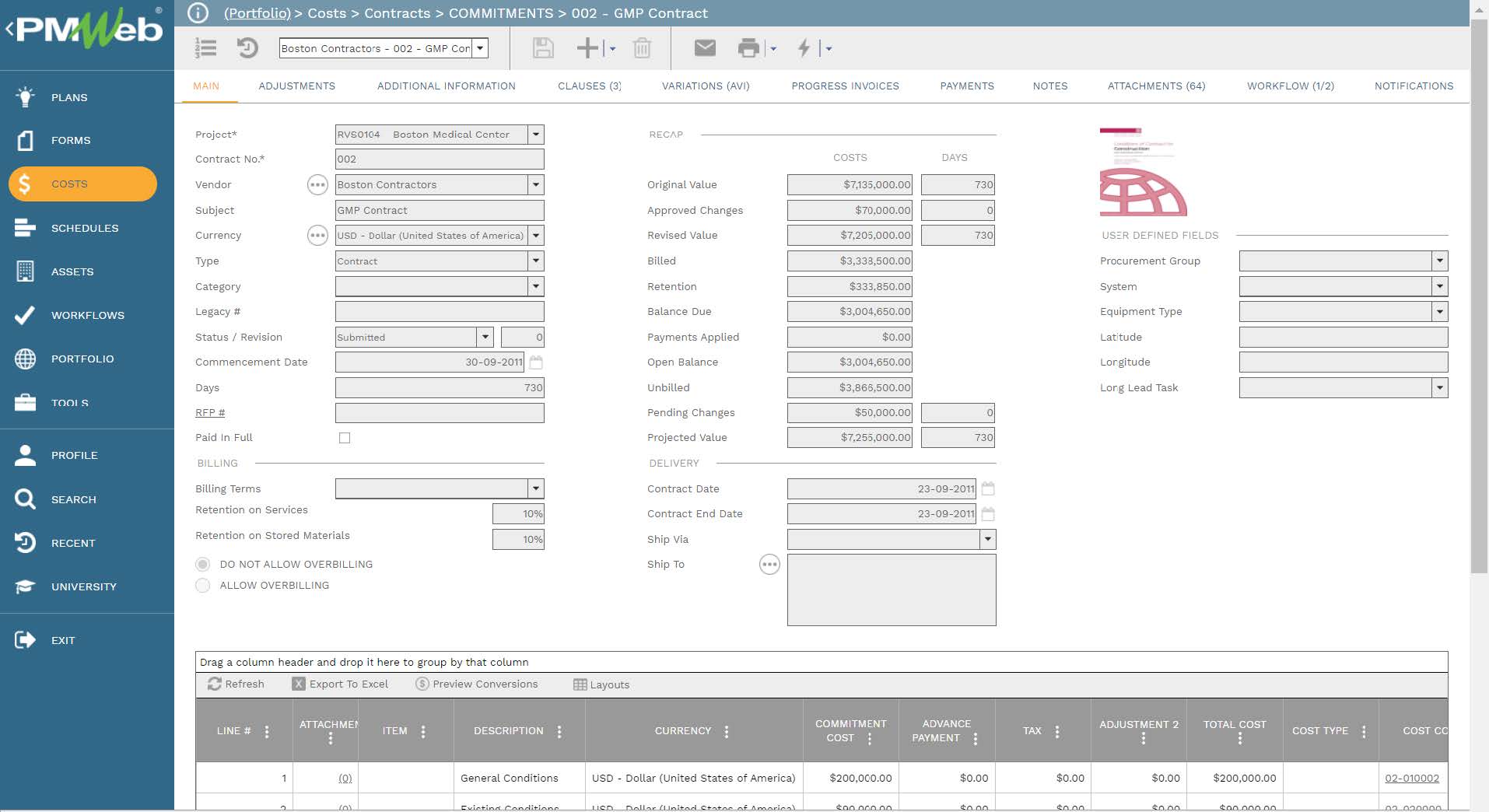Screen dimensions: 1489x812
Task: Open cost code link 02-010002
Action: [1411, 779]
